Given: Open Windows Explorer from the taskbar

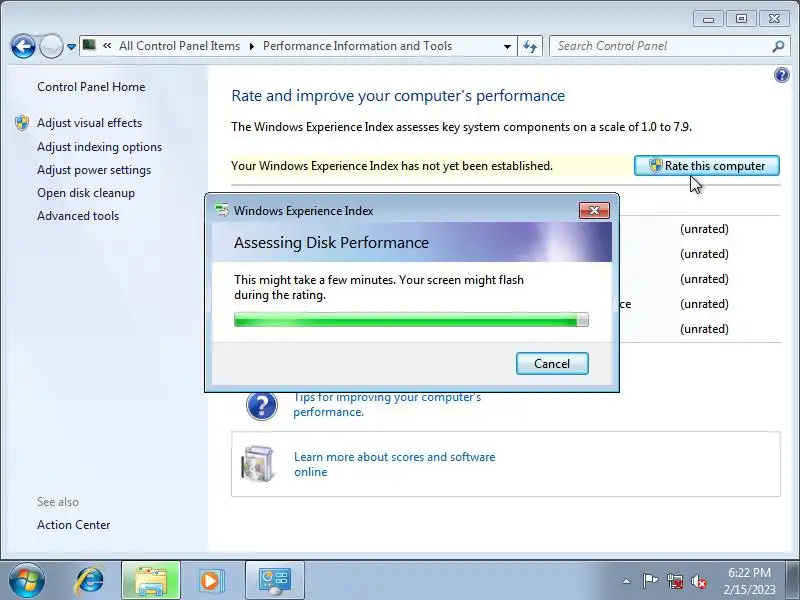Looking at the screenshot, I should 151,581.
